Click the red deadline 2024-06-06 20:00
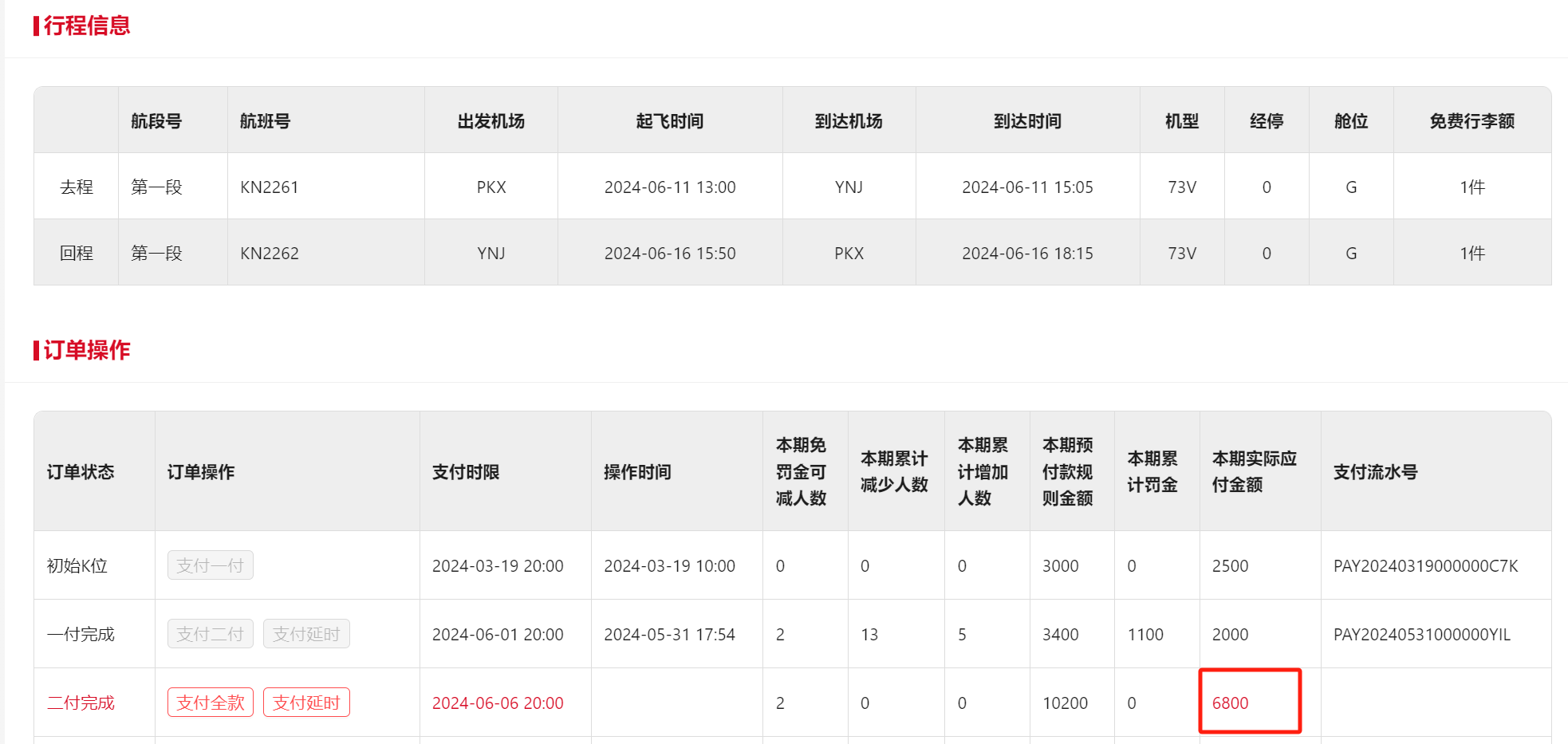Image resolution: width=1568 pixels, height=744 pixels. tap(498, 703)
